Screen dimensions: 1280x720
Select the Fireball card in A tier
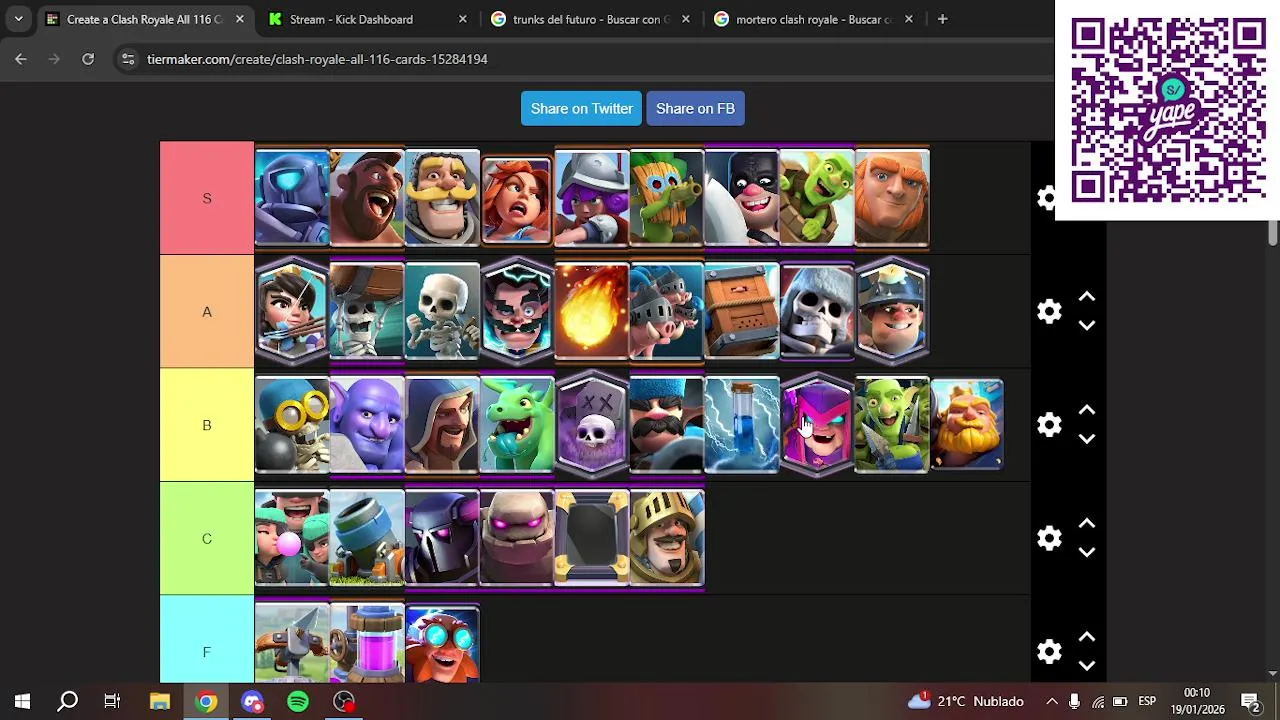pos(592,311)
